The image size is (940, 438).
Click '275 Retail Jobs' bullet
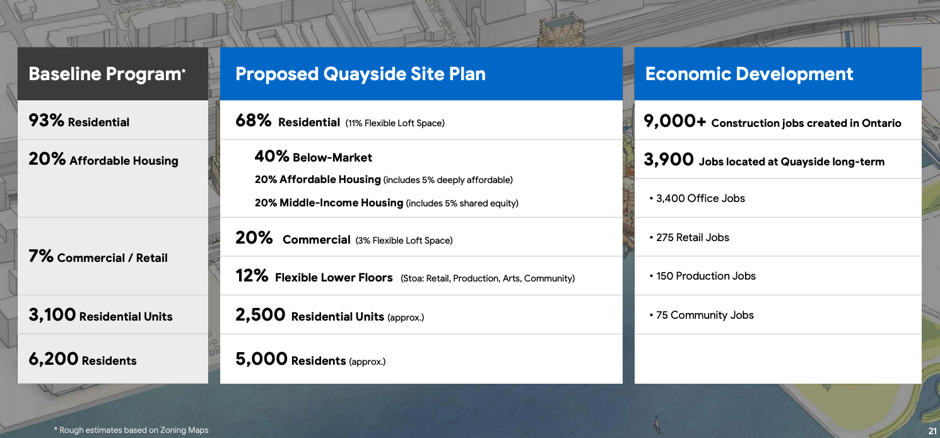coord(689,237)
